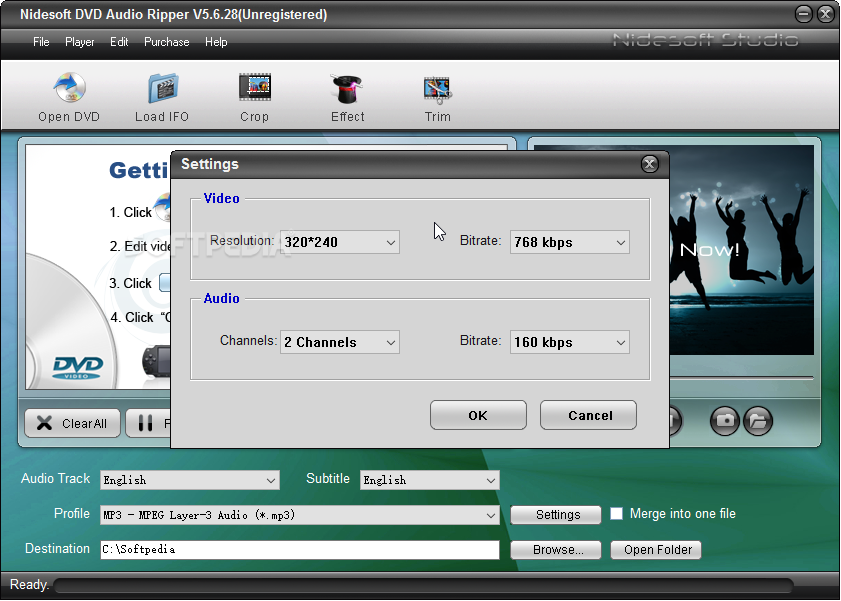Screen dimensions: 841x601
Task: Click the video preview image
Action: (742, 250)
